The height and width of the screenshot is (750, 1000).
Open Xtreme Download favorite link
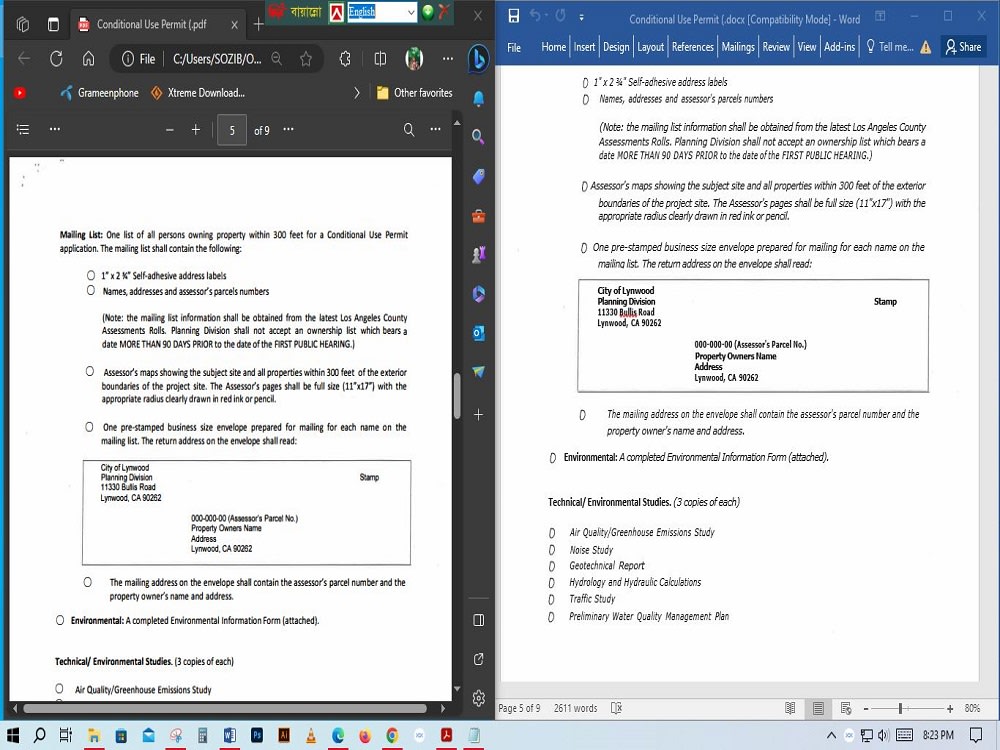tap(198, 93)
